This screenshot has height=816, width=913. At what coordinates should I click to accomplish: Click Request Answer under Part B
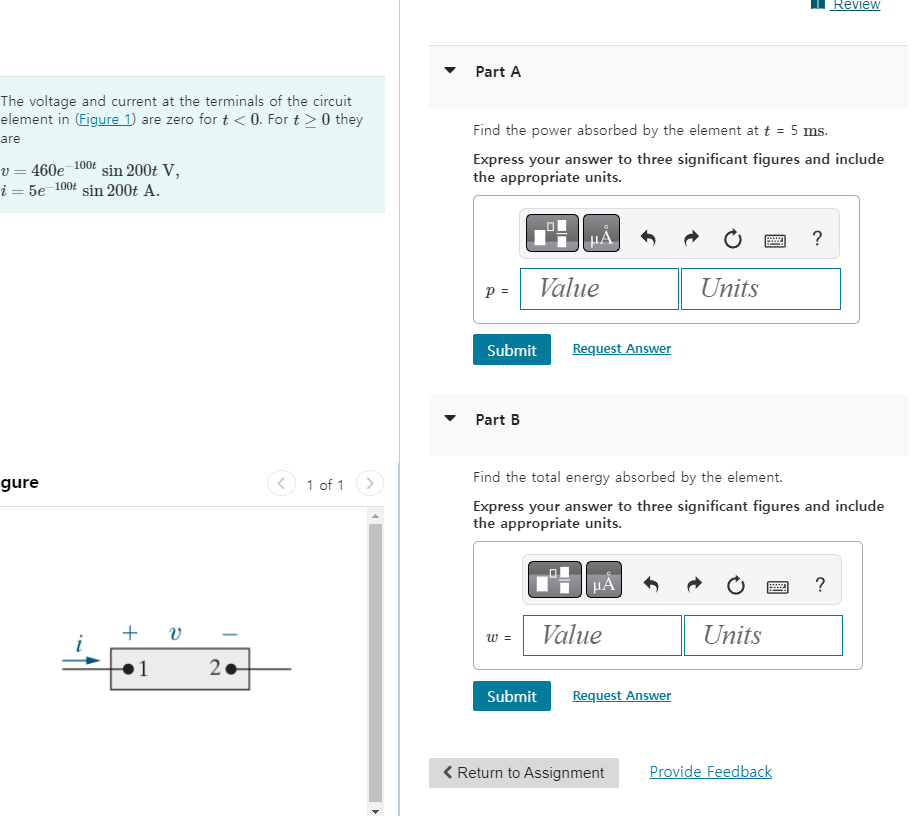[x=621, y=695]
